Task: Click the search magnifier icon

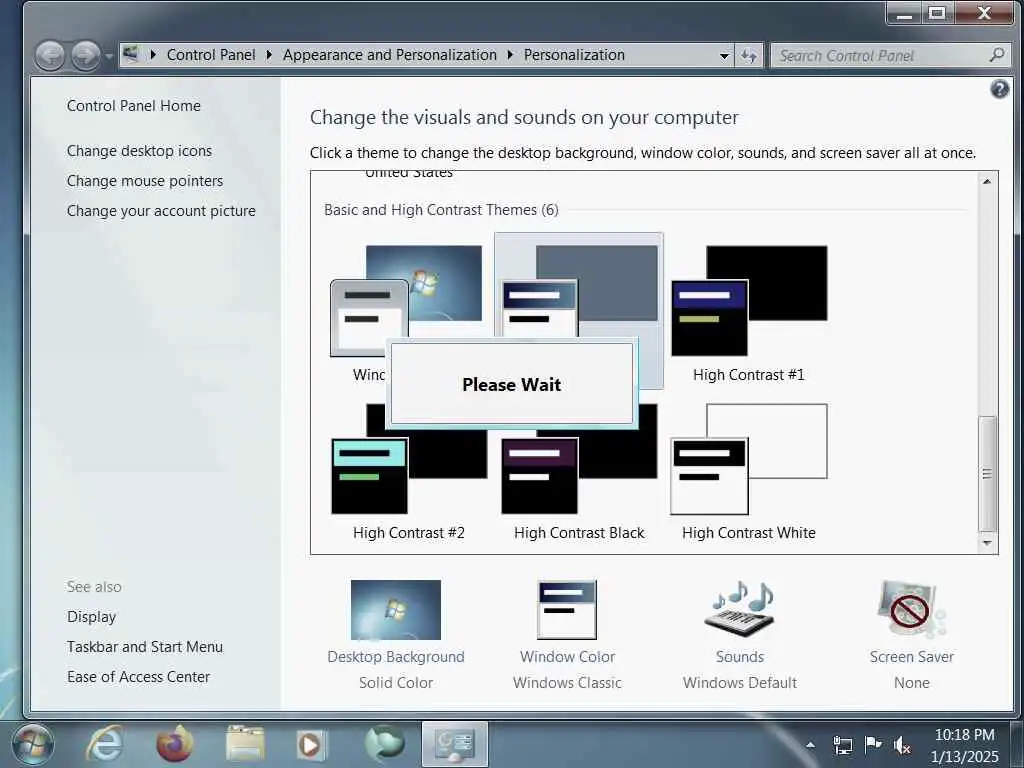Action: [x=997, y=56]
